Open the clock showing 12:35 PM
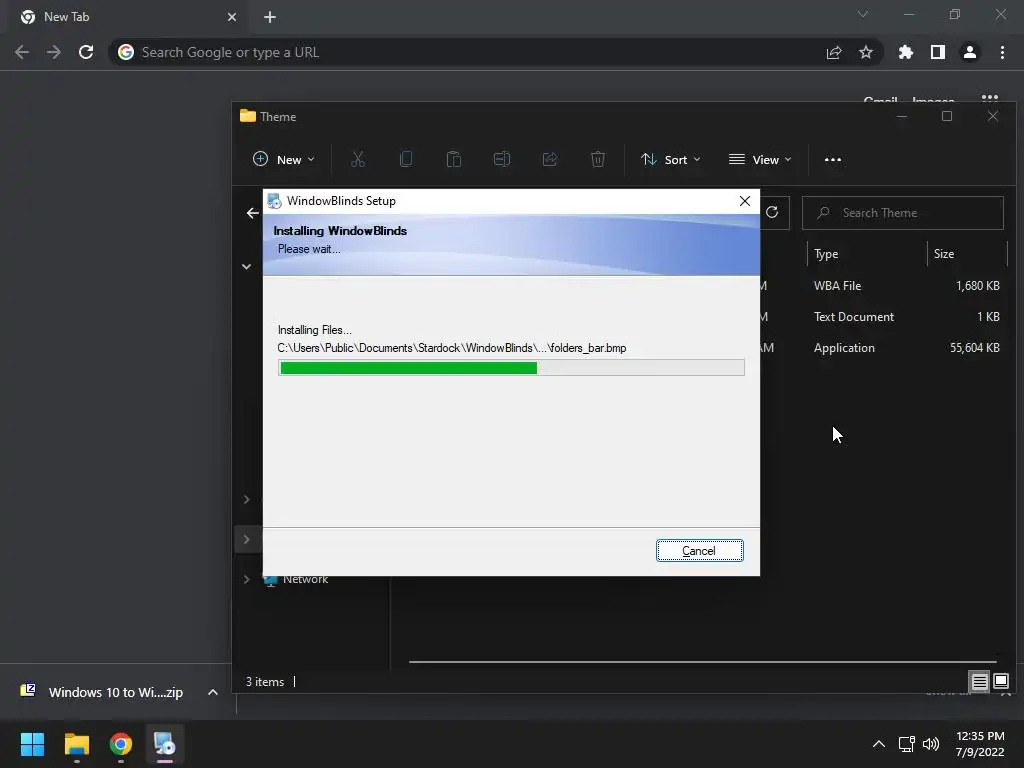The height and width of the screenshot is (768, 1024). tap(980, 744)
